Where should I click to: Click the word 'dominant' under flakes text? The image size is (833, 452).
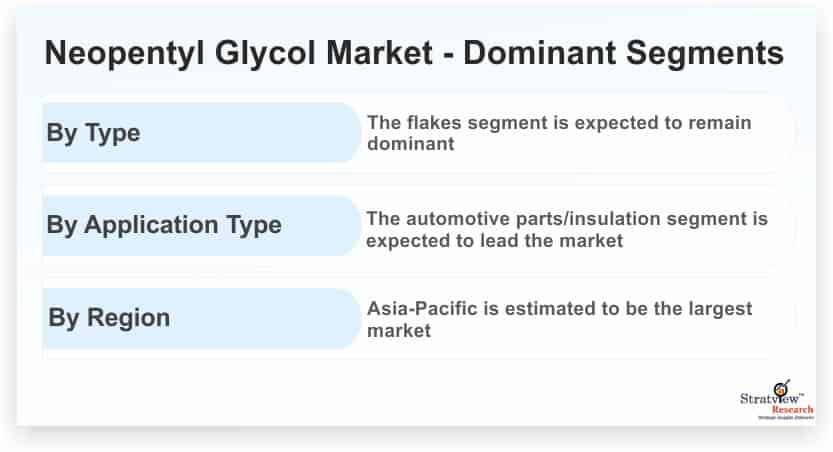click(x=411, y=144)
